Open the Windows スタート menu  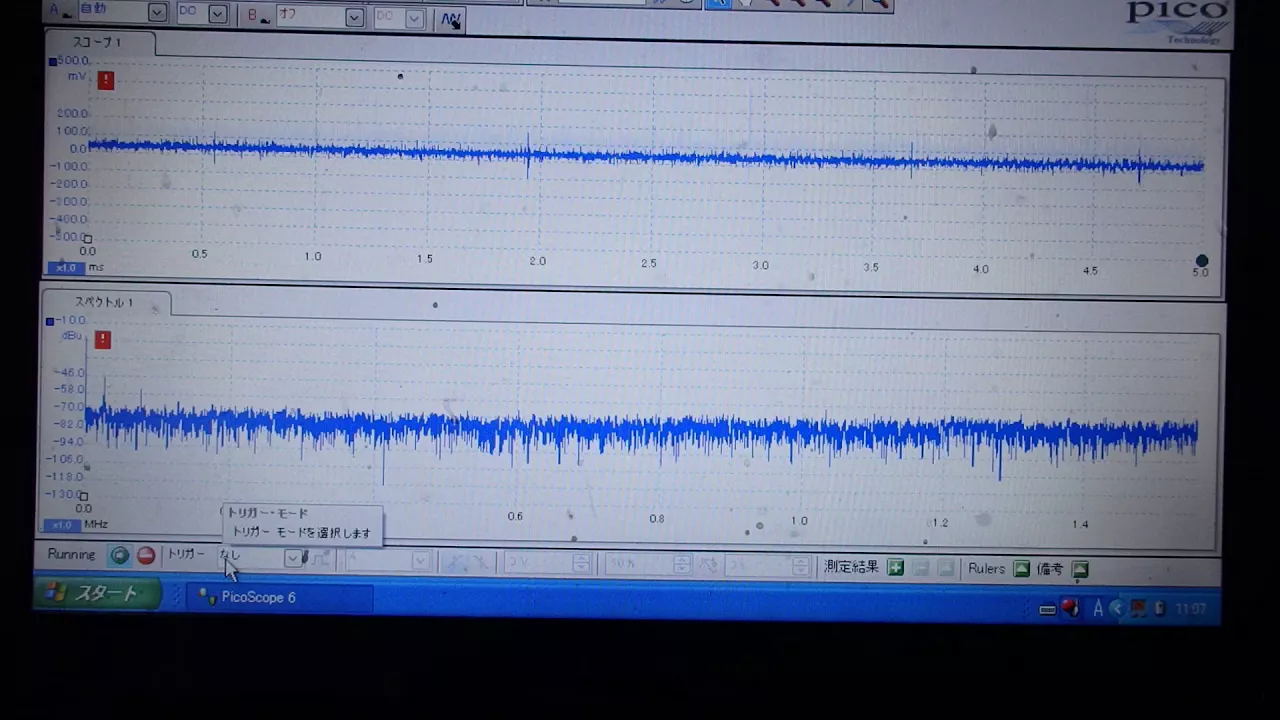(x=99, y=594)
